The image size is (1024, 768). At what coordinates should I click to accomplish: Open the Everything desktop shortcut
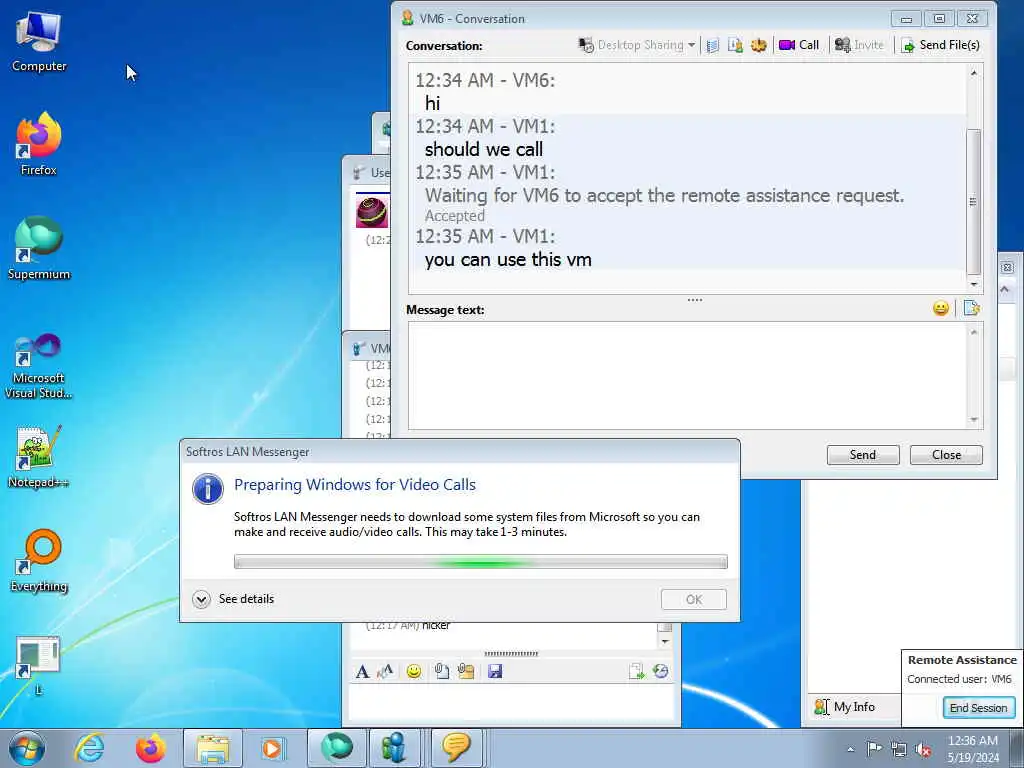coord(39,560)
